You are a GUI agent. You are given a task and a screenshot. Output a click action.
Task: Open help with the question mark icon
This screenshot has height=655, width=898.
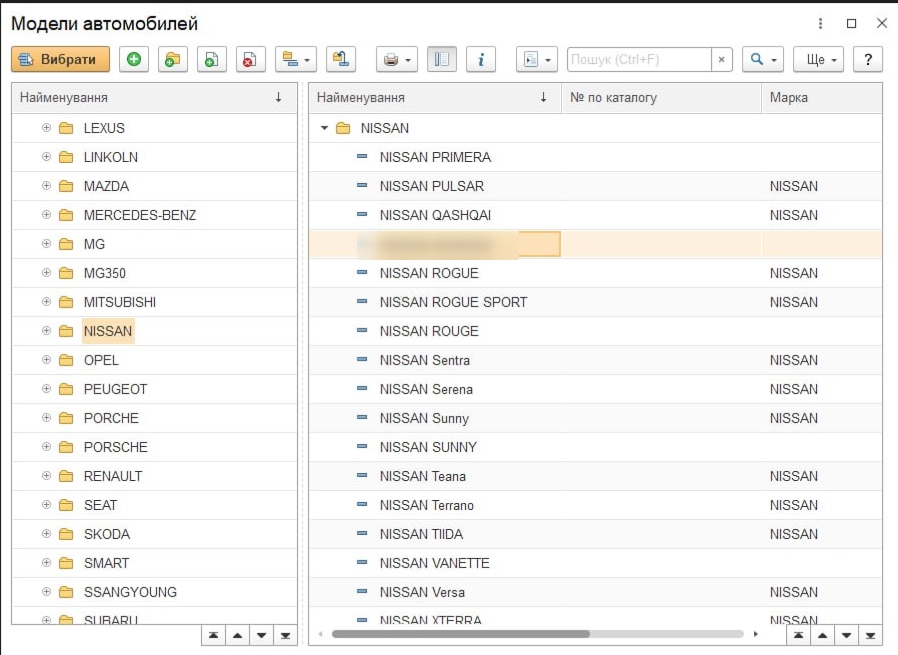[867, 60]
